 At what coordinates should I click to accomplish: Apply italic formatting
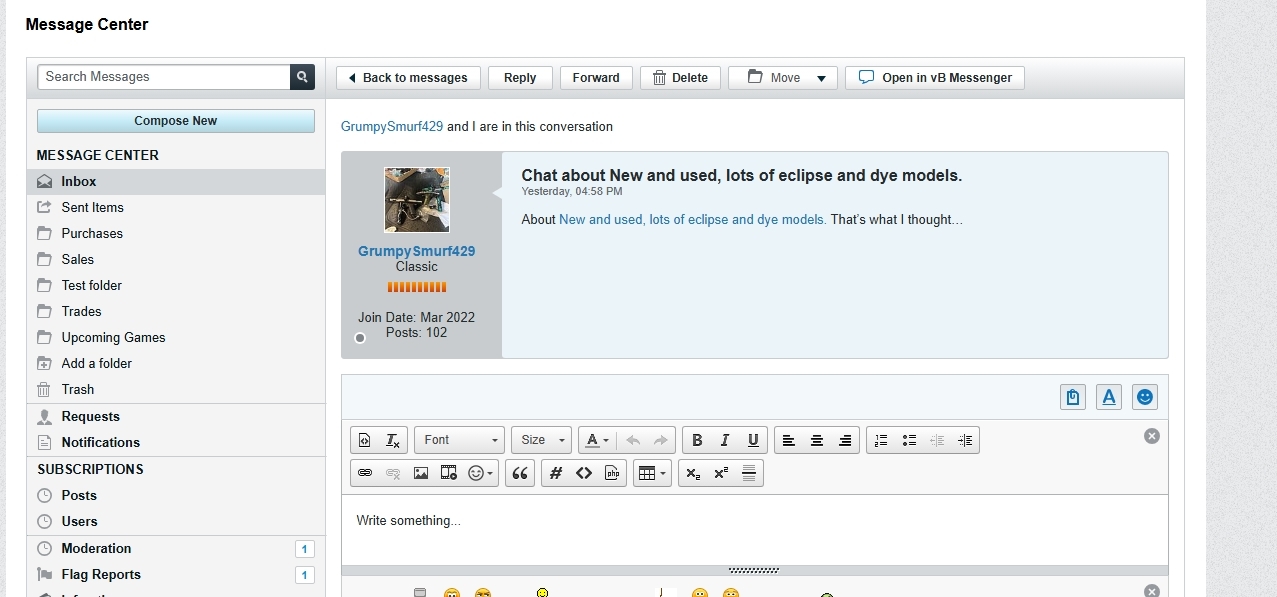point(725,440)
